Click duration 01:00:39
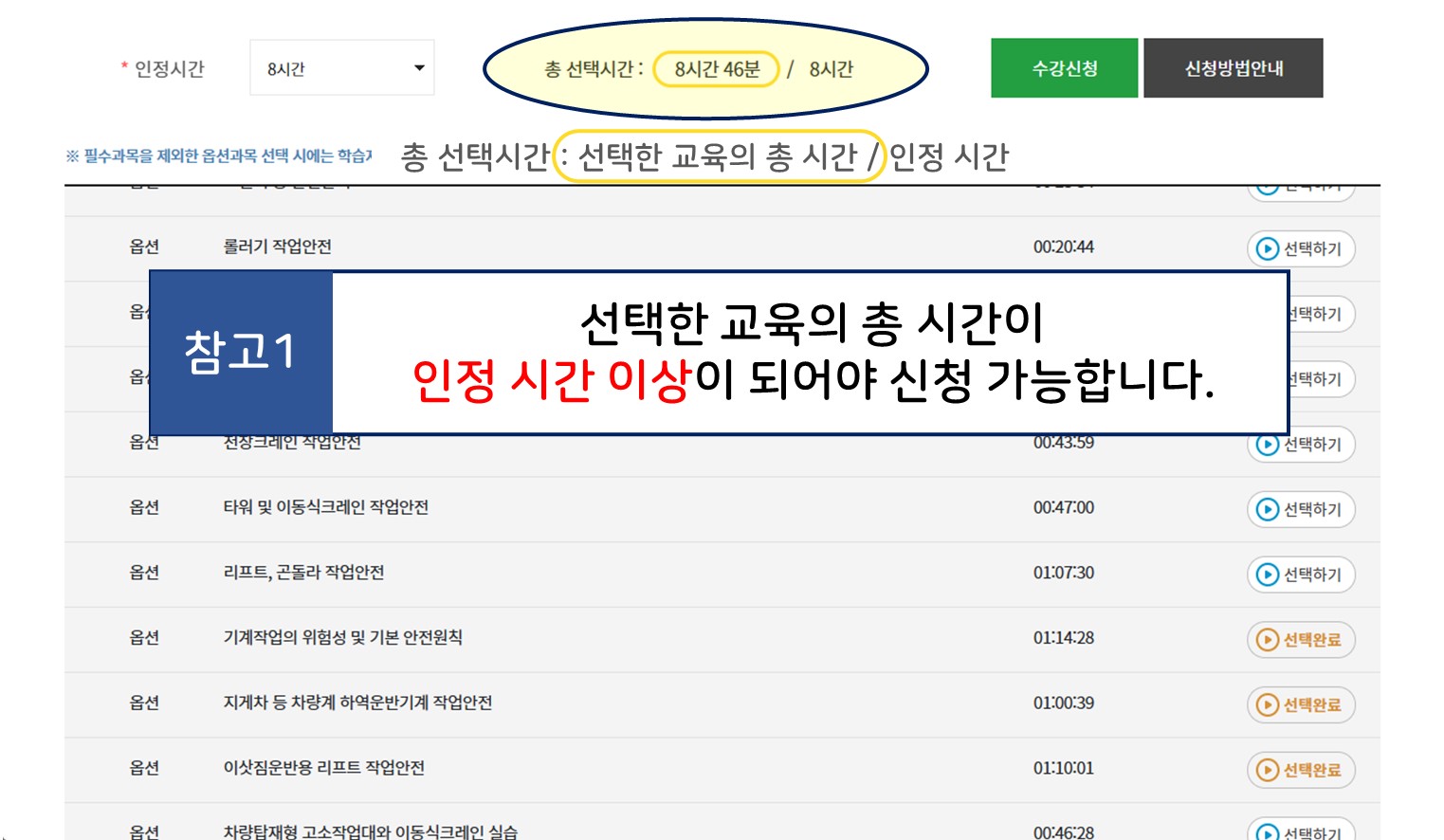This screenshot has width=1444, height=840. 1063,703
